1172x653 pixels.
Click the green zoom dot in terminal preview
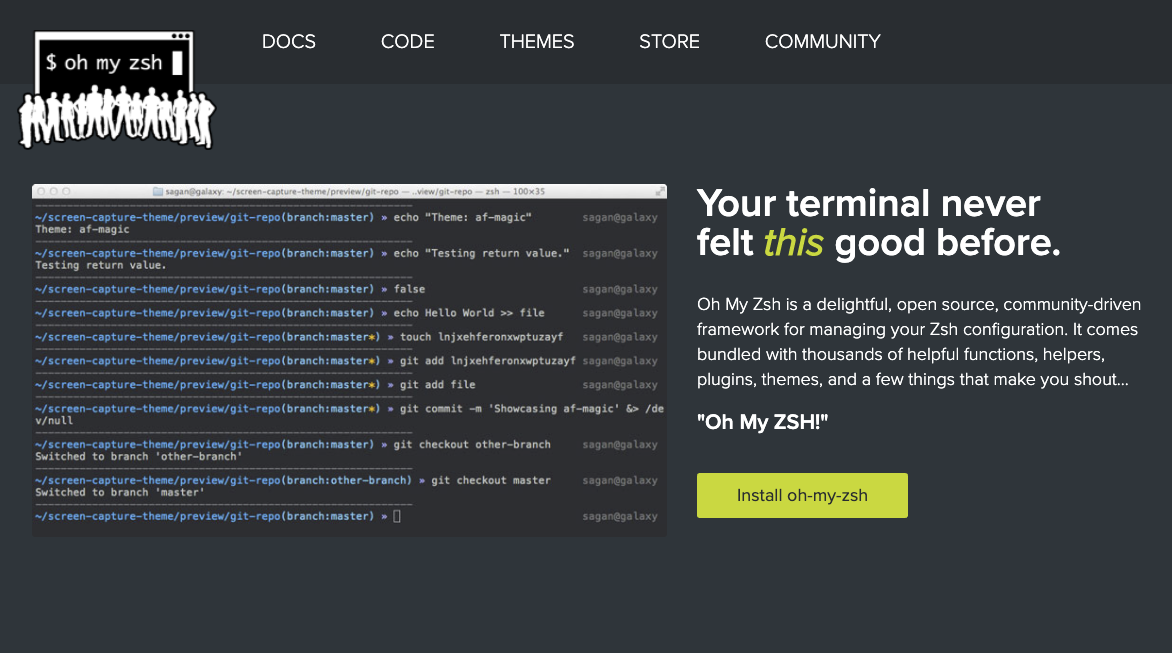(66, 192)
